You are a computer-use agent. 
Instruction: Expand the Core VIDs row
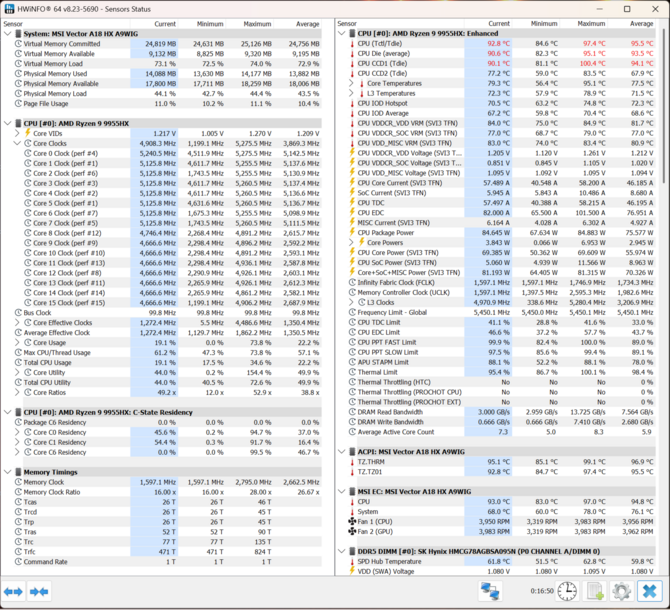pos(17,133)
